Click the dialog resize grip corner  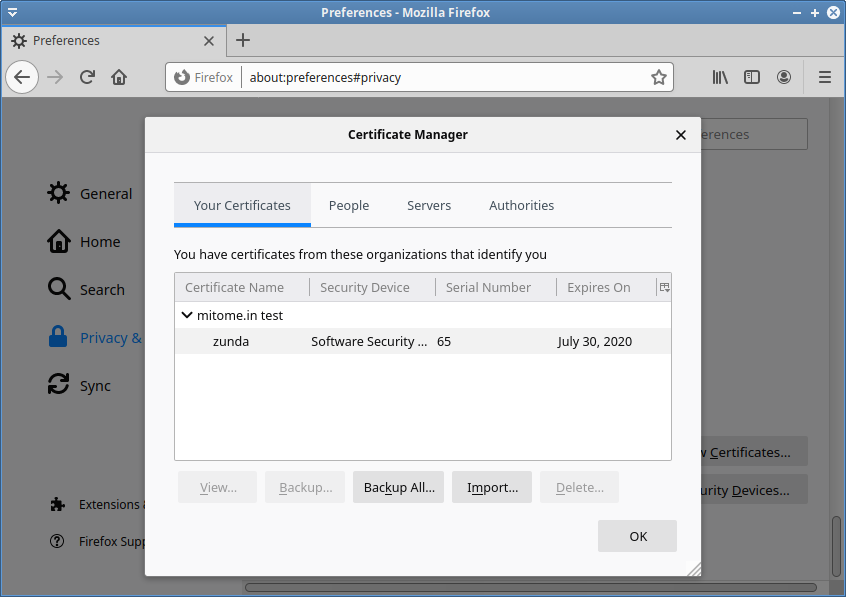(694, 569)
